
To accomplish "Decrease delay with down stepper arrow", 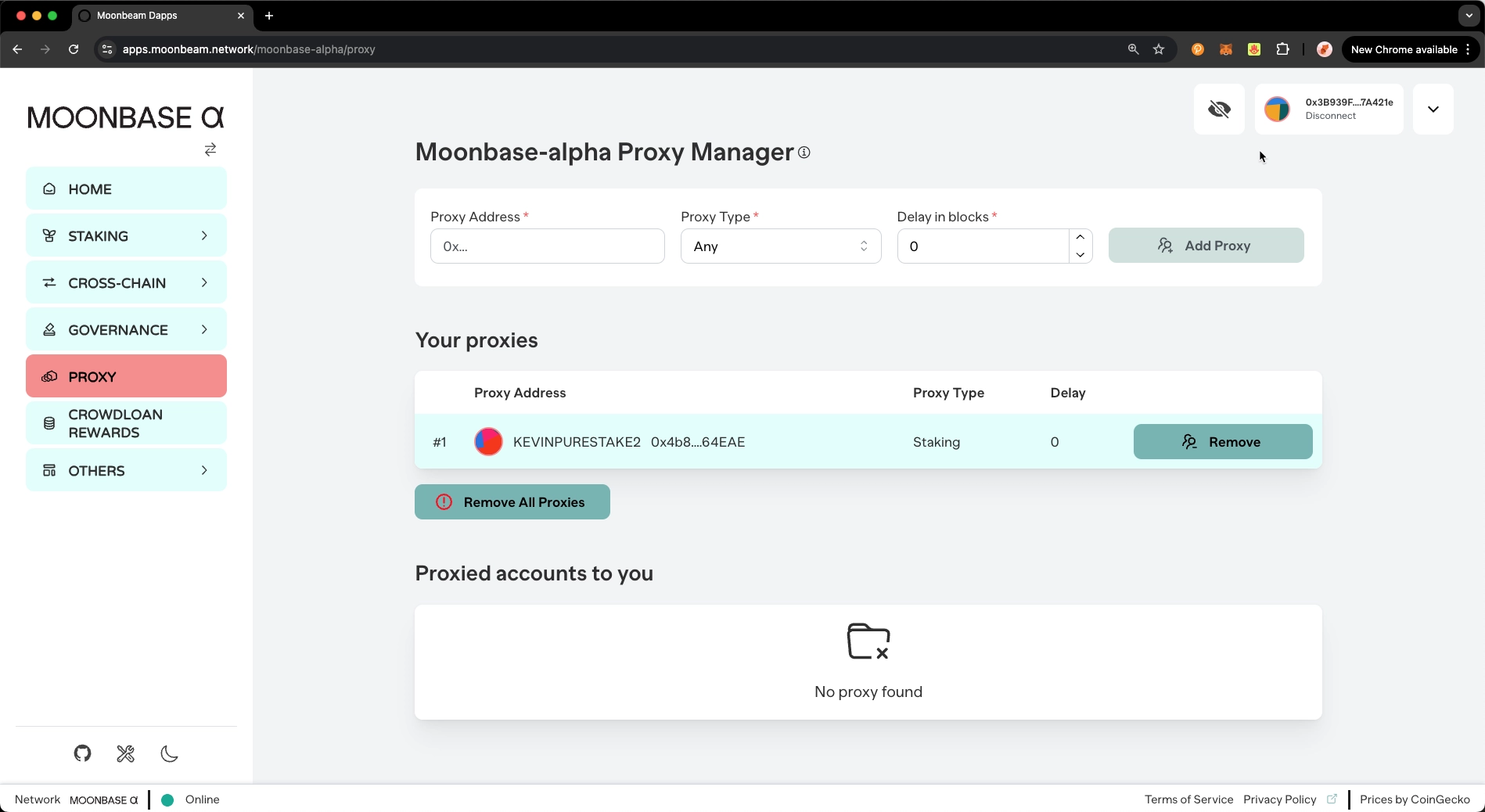I will coord(1080,255).
